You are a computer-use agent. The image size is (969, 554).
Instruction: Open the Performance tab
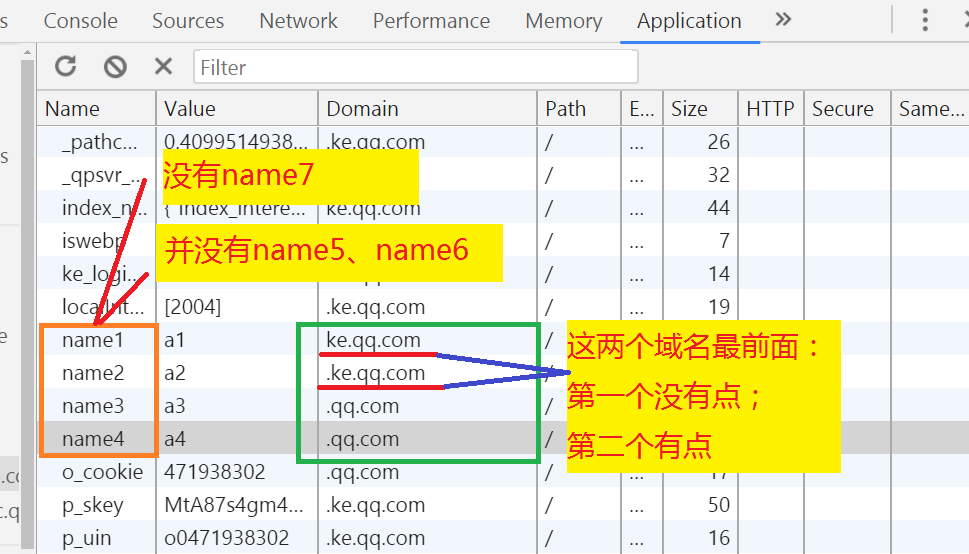pyautogui.click(x=431, y=20)
